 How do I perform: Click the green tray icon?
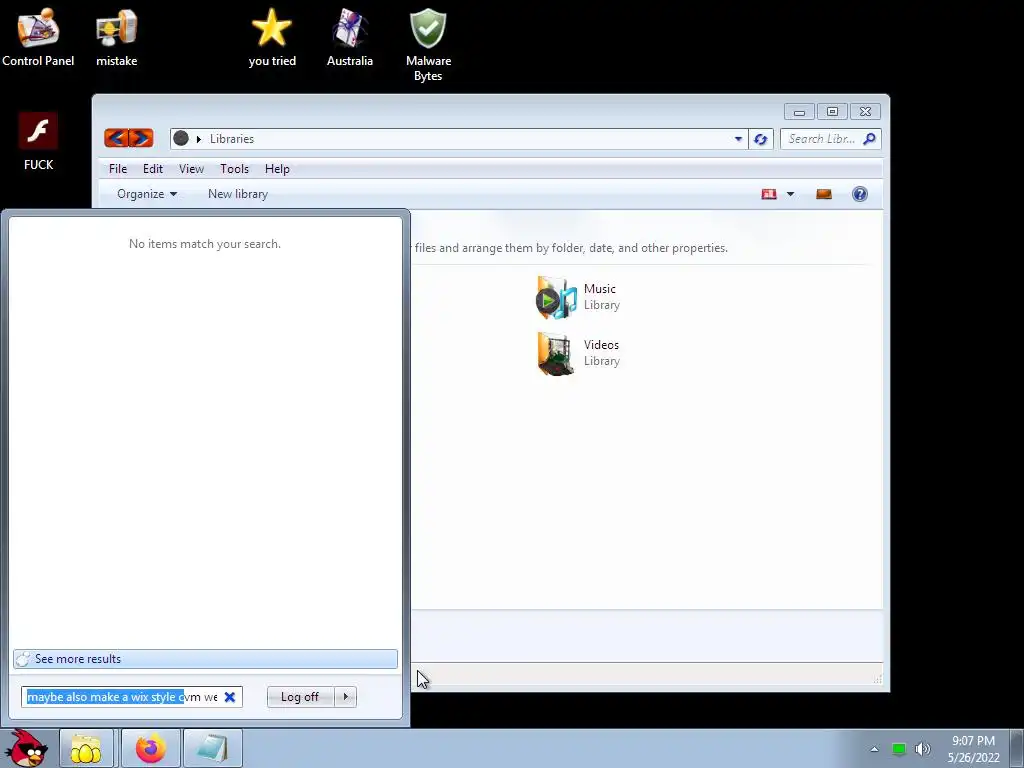899,749
